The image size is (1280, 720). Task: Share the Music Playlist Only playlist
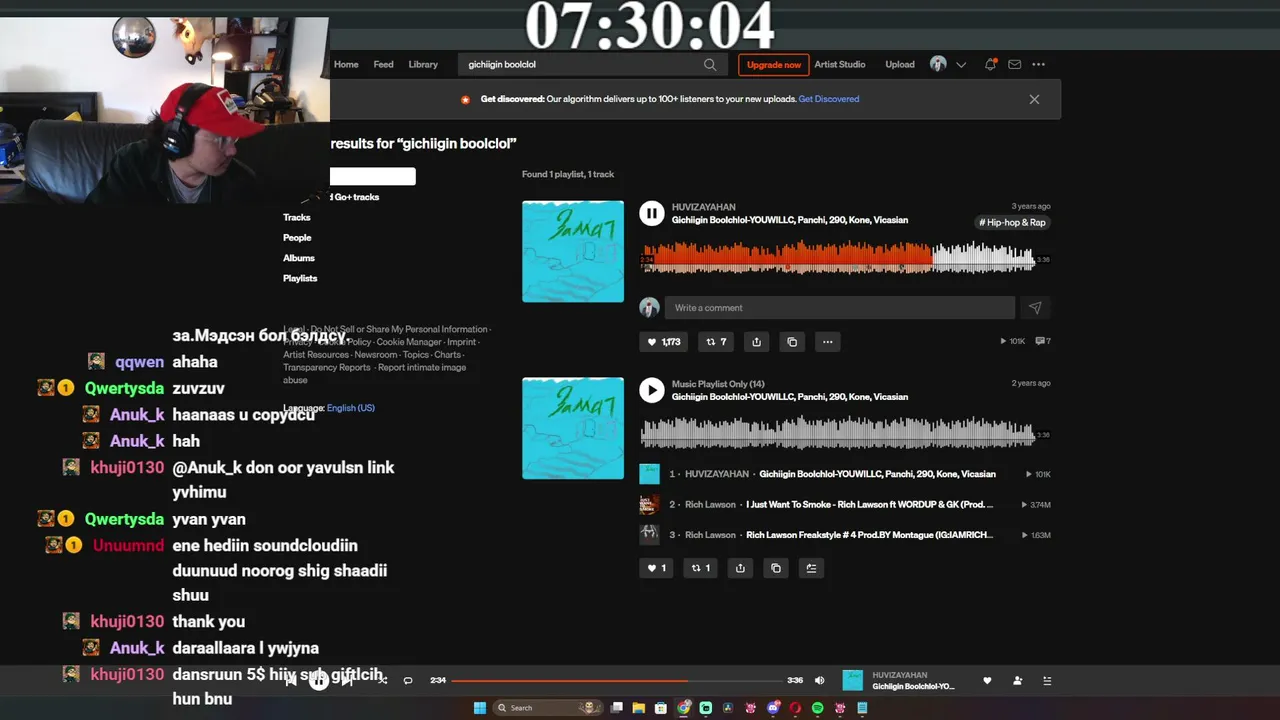pos(740,568)
